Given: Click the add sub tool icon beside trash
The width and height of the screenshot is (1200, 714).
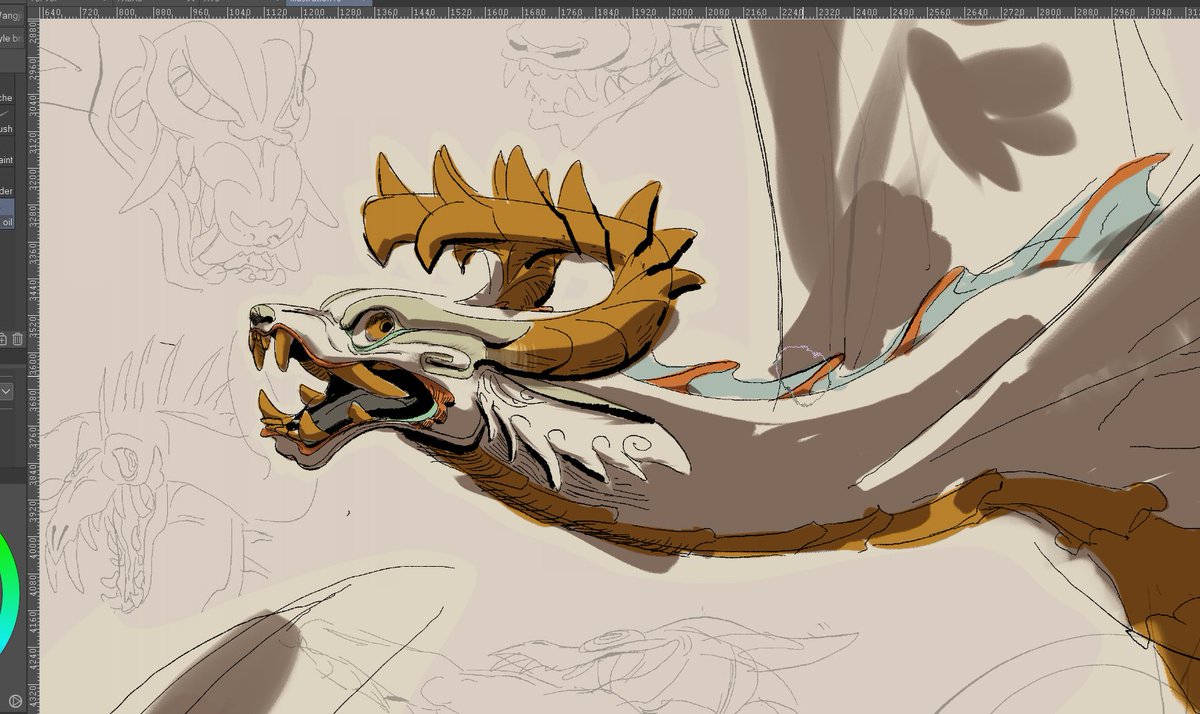Looking at the screenshot, I should [x=3, y=340].
